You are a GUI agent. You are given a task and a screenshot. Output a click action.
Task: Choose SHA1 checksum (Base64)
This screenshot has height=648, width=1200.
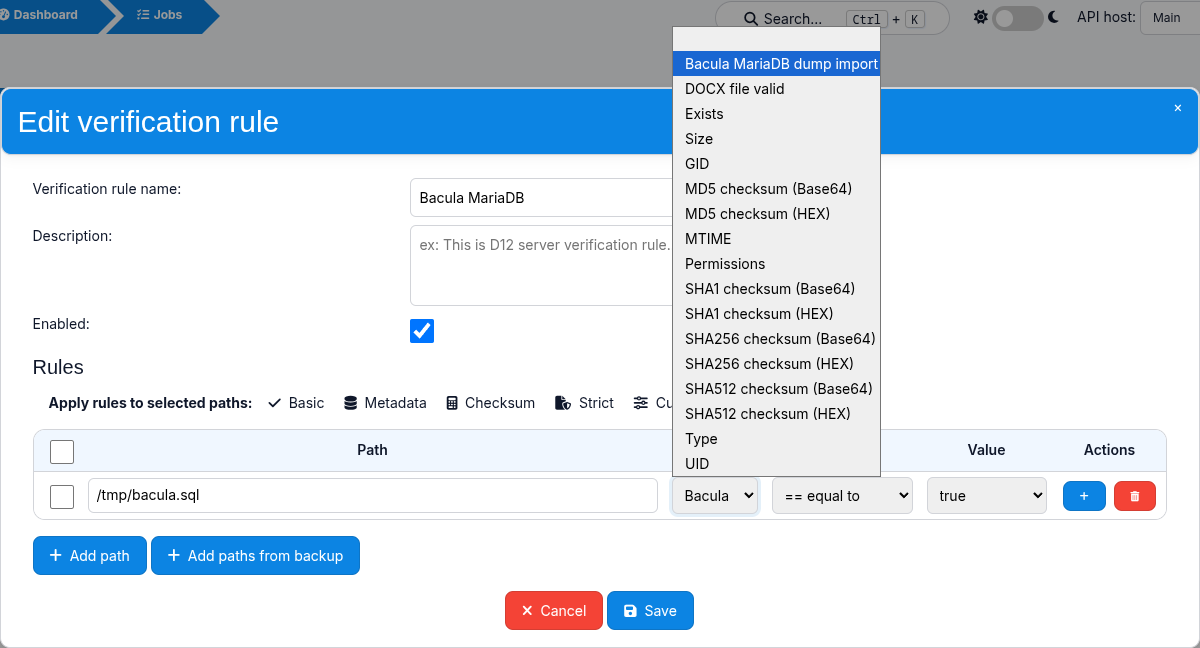point(777,289)
